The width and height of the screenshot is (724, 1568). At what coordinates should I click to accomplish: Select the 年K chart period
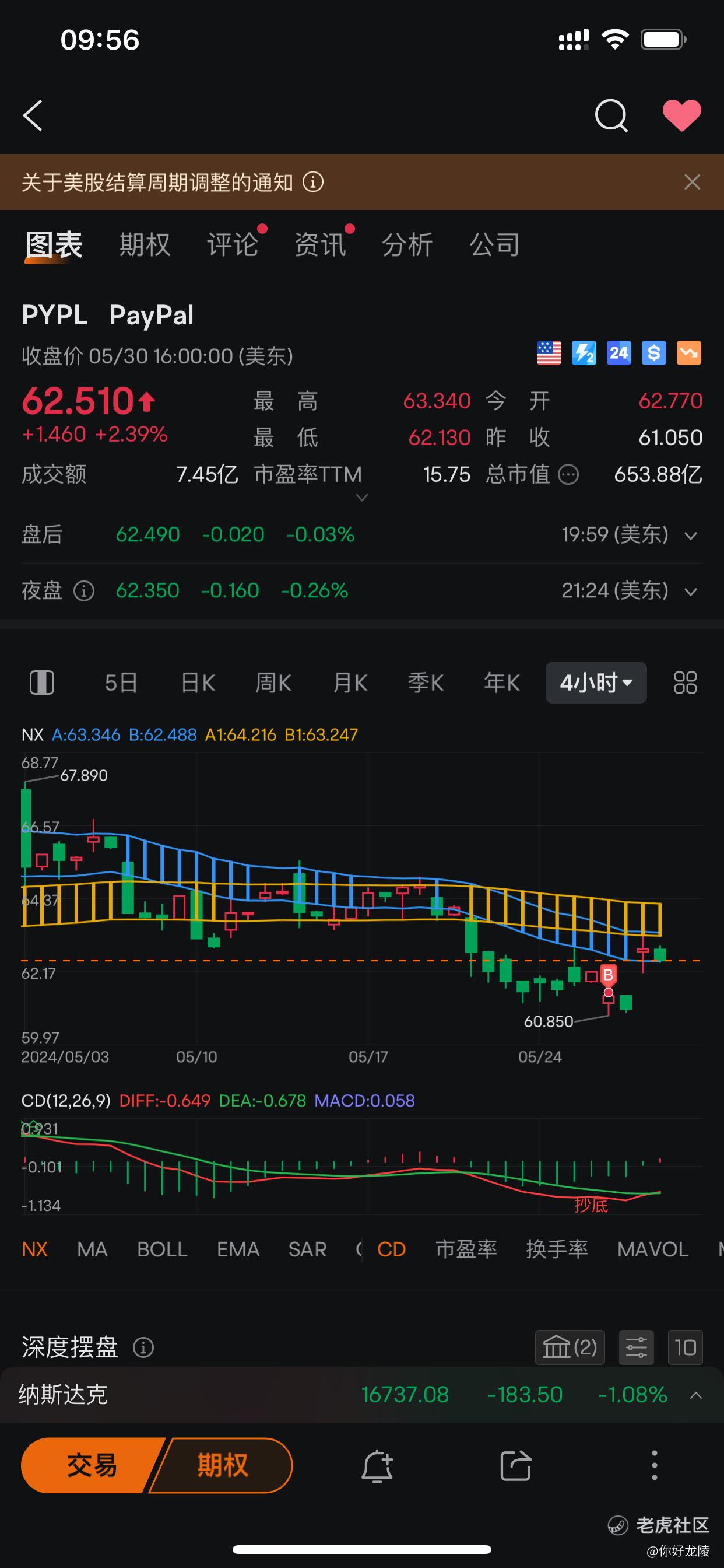point(502,682)
